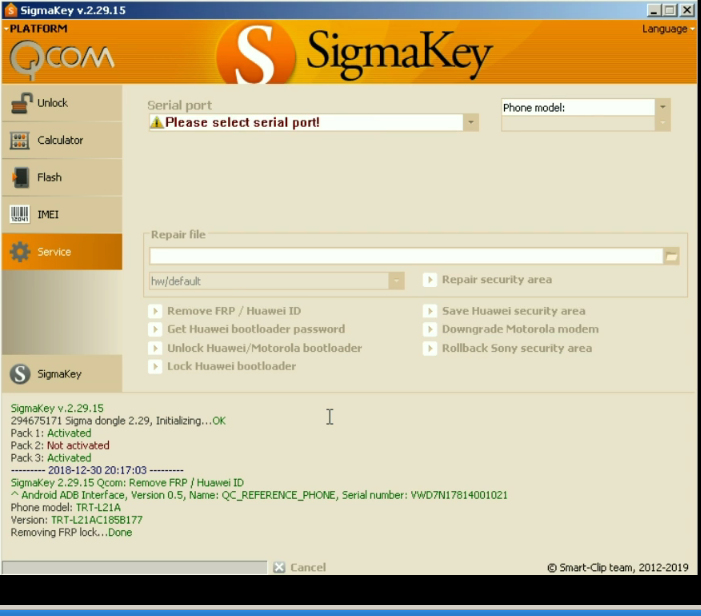Click Repair security area
The height and width of the screenshot is (616, 701).
click(x=488, y=280)
